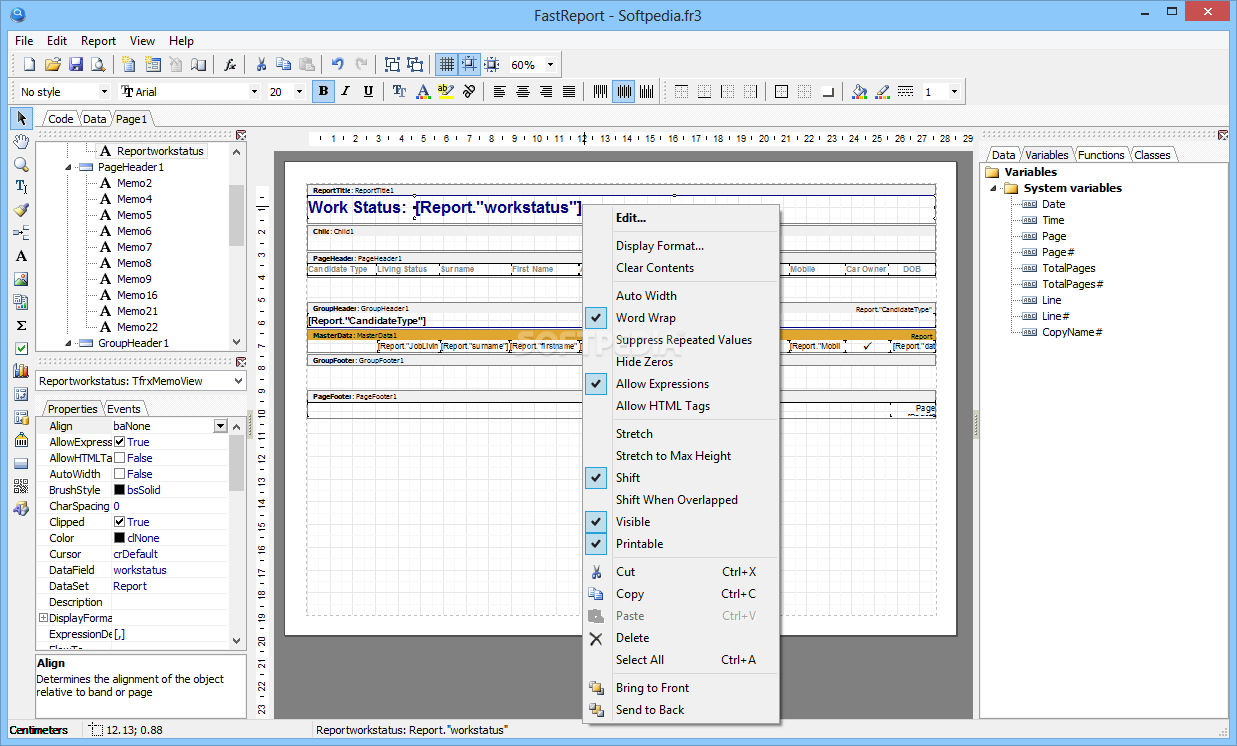Expand the DisplayFormat property
This screenshot has width=1237, height=746.
pos(43,618)
